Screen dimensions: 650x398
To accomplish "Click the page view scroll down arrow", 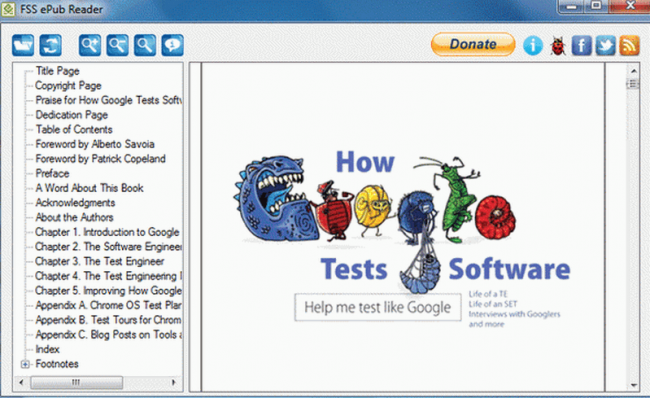I will 634,385.
